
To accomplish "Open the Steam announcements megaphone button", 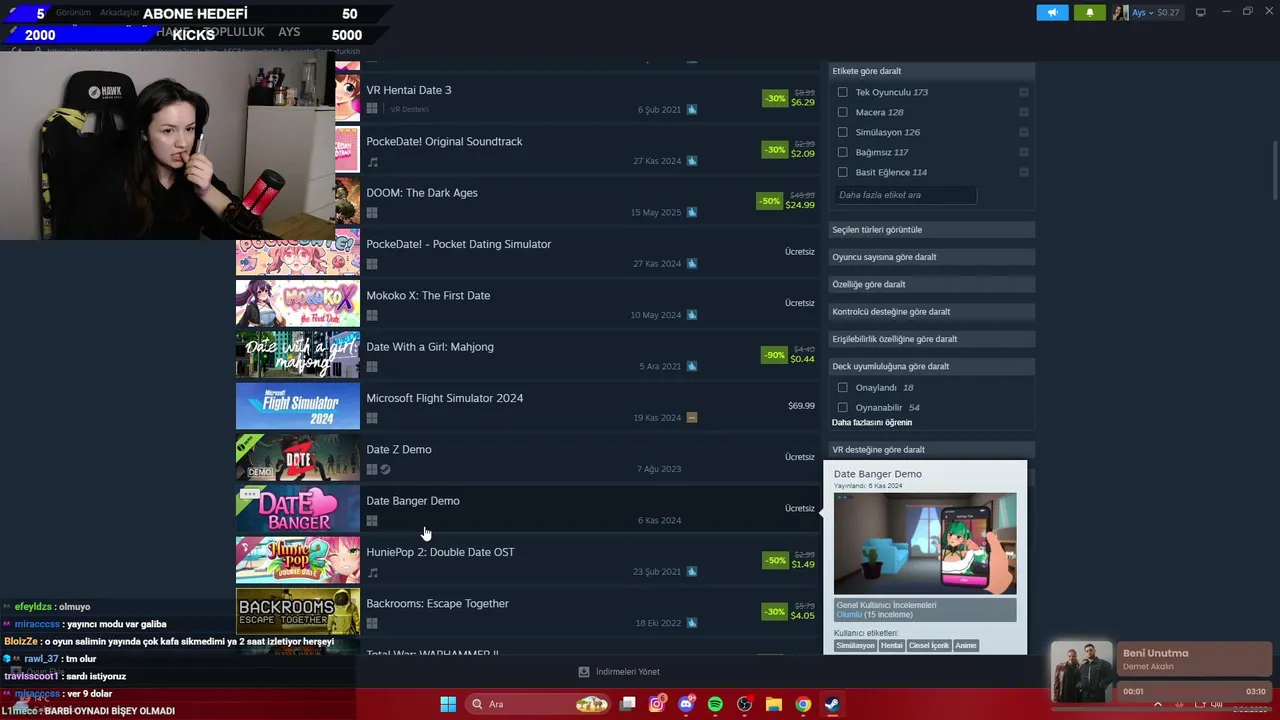I will click(1052, 12).
